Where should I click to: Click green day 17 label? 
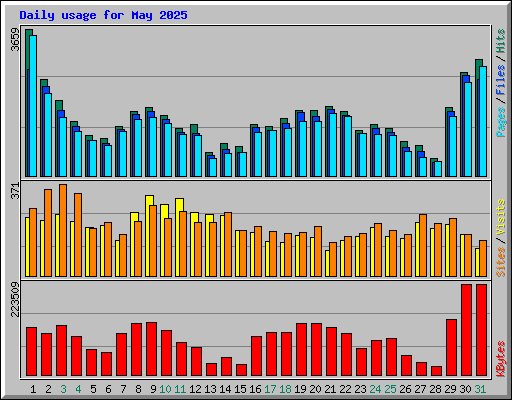270,389
